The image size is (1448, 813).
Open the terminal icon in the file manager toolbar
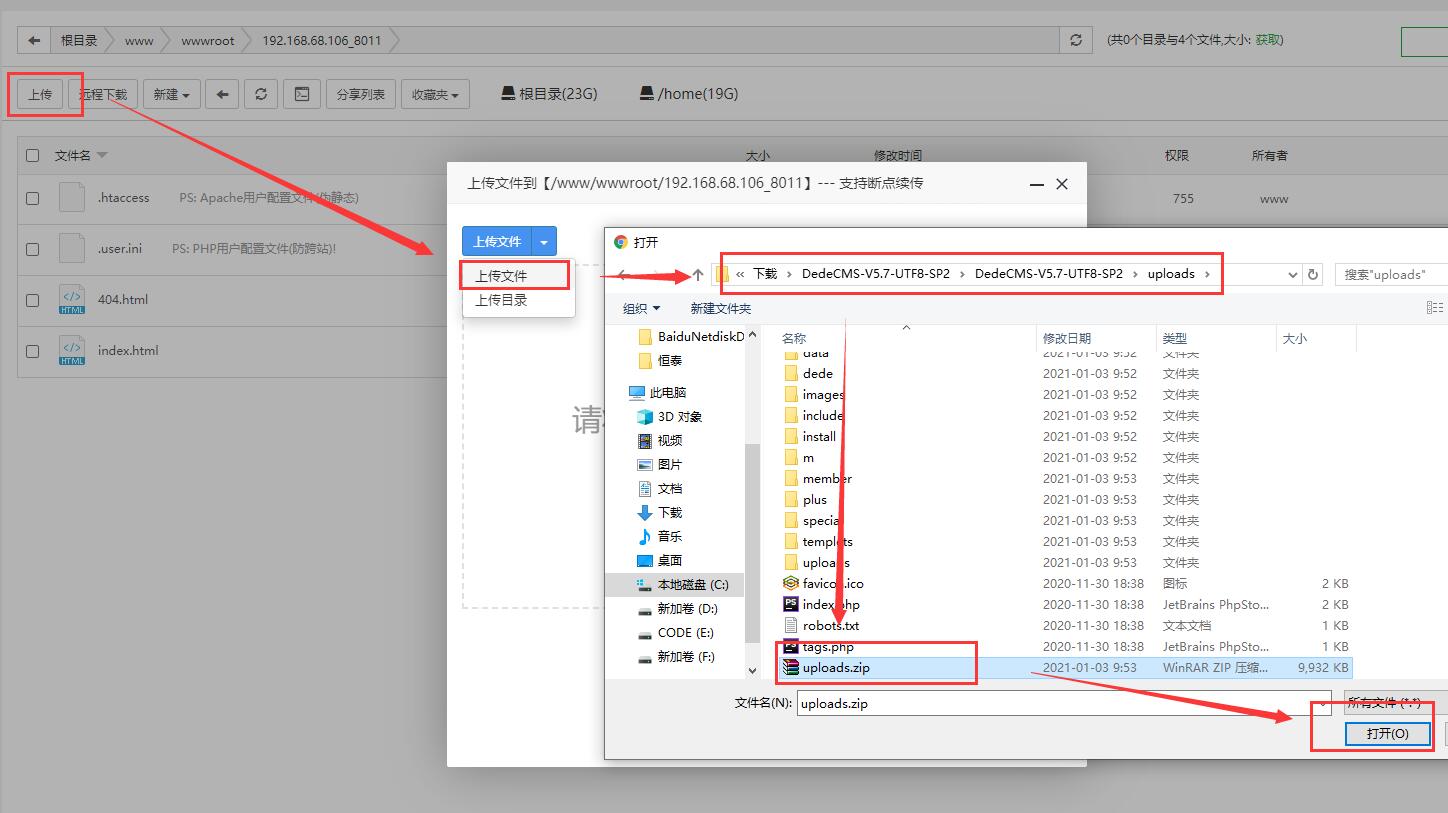pos(301,93)
